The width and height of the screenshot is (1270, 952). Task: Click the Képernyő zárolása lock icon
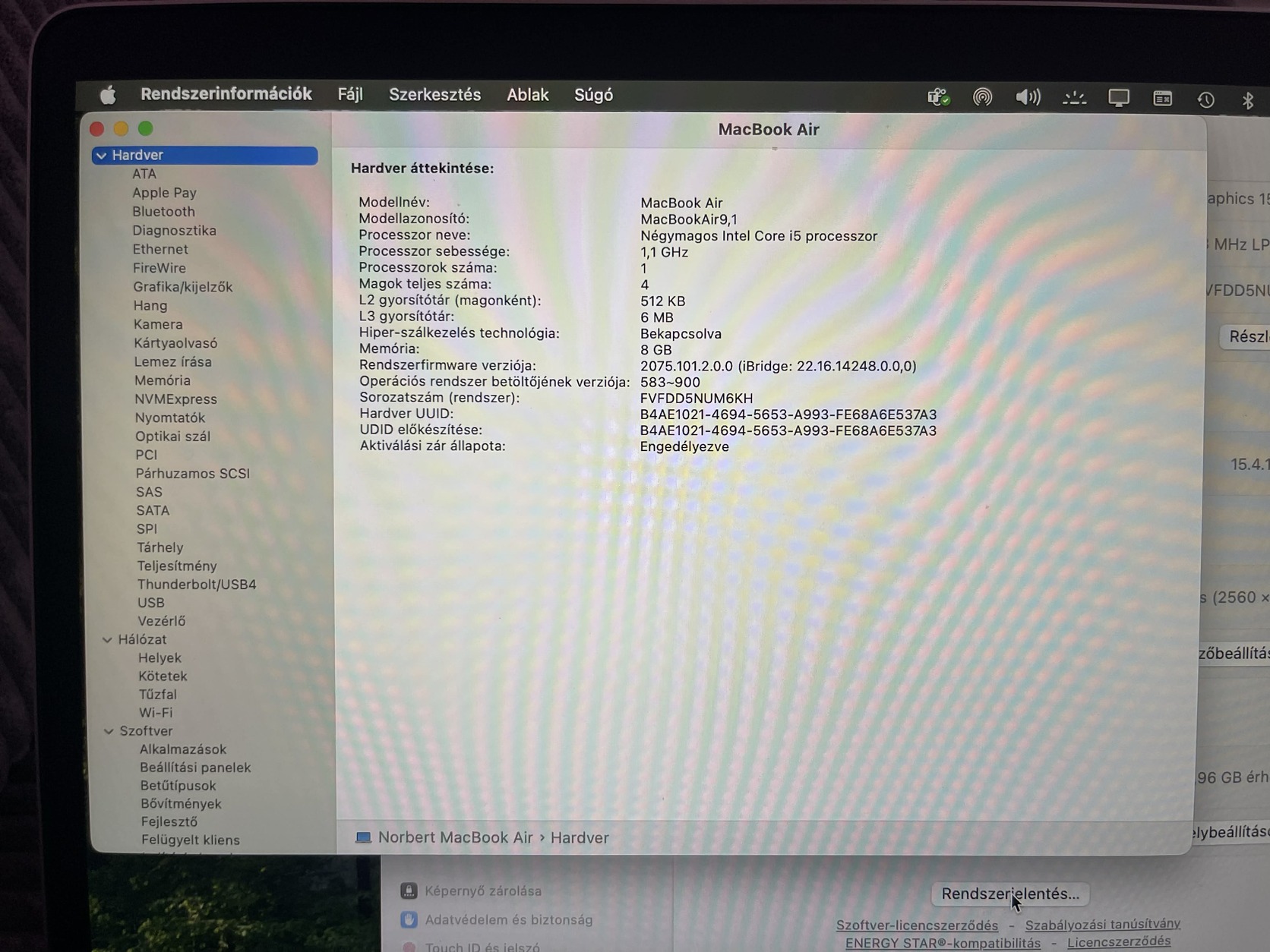click(409, 891)
